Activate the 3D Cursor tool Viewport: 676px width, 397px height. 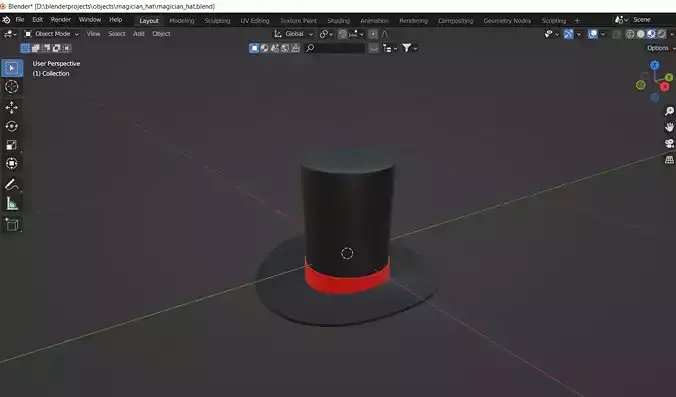12,87
